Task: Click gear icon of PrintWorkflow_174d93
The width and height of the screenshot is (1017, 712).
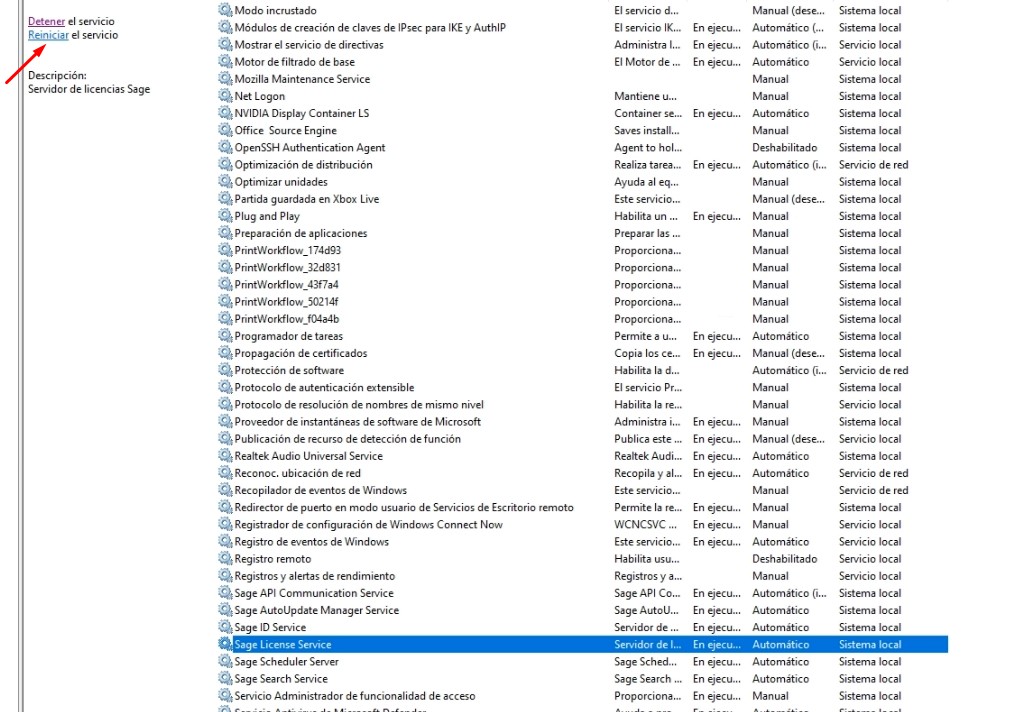Action: [224, 250]
